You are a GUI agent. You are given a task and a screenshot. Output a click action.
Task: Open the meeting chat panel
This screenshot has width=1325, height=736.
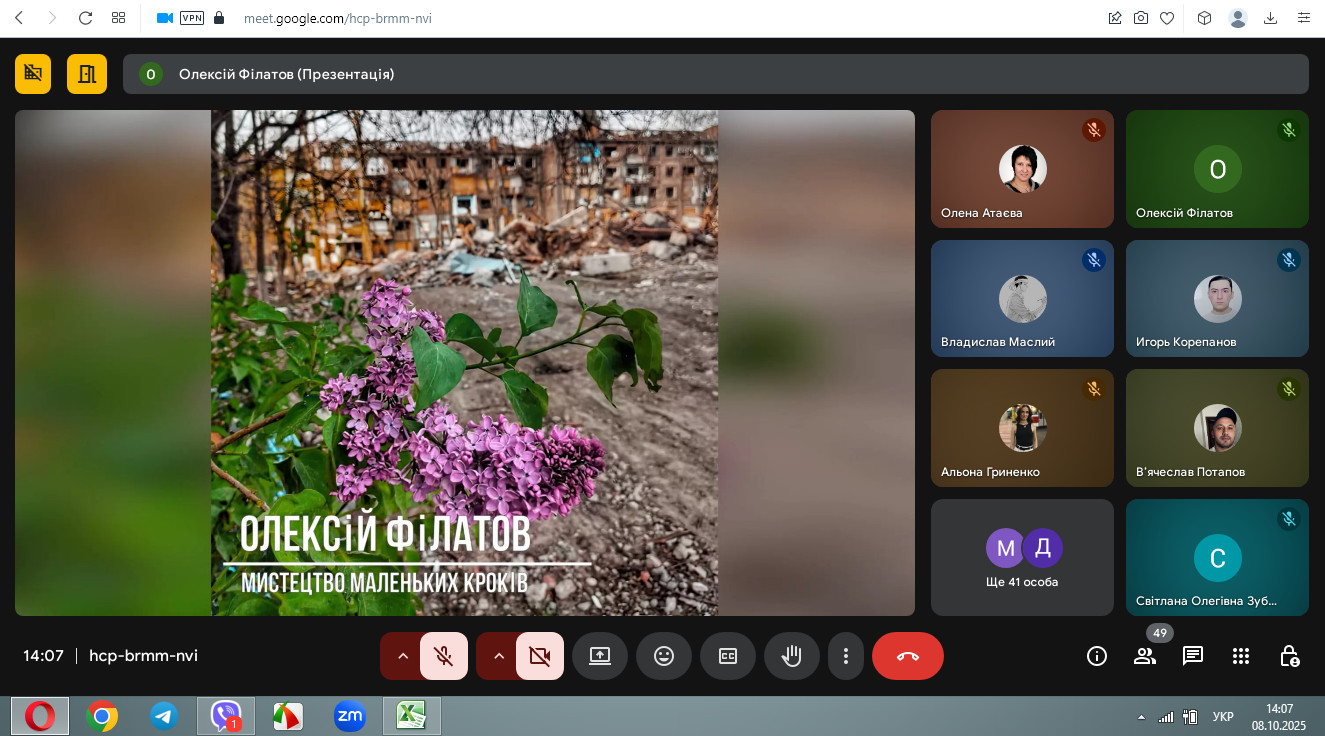click(x=1192, y=656)
